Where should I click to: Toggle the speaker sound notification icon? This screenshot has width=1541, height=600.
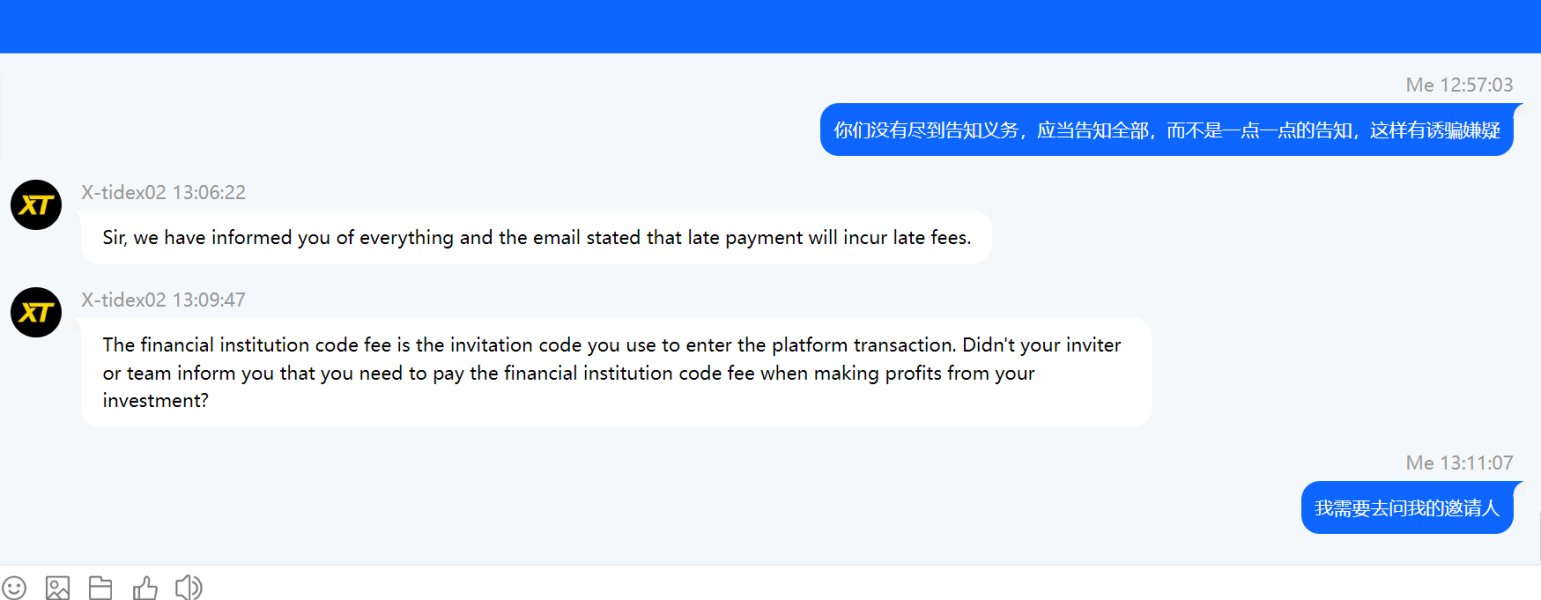point(188,588)
